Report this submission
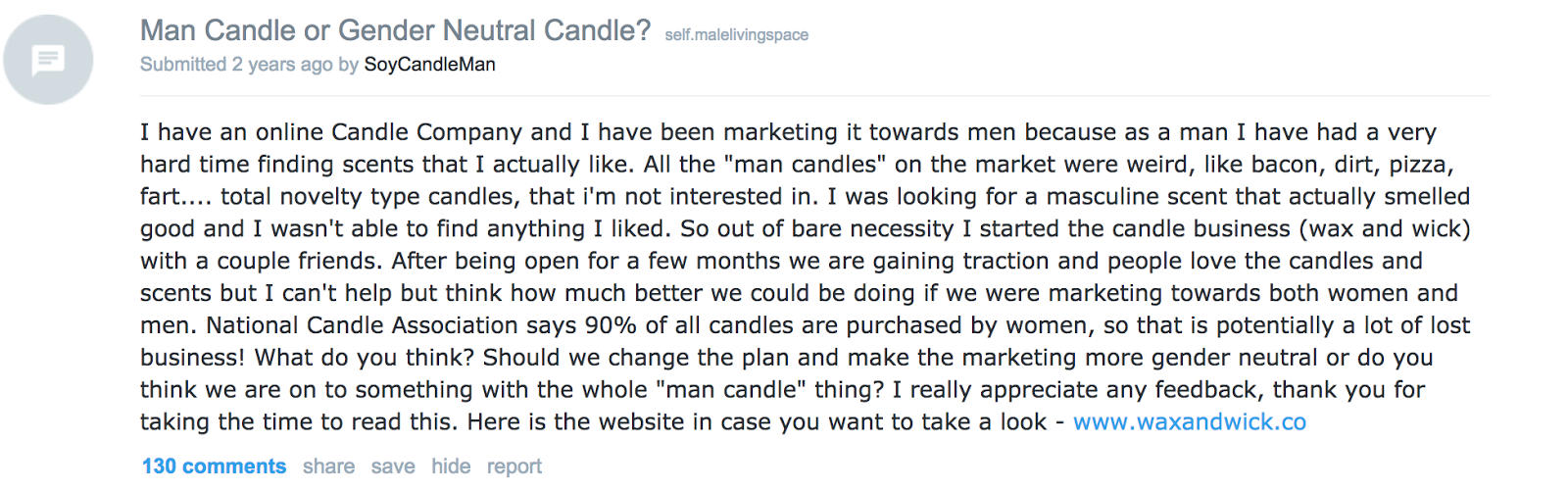 514,466
